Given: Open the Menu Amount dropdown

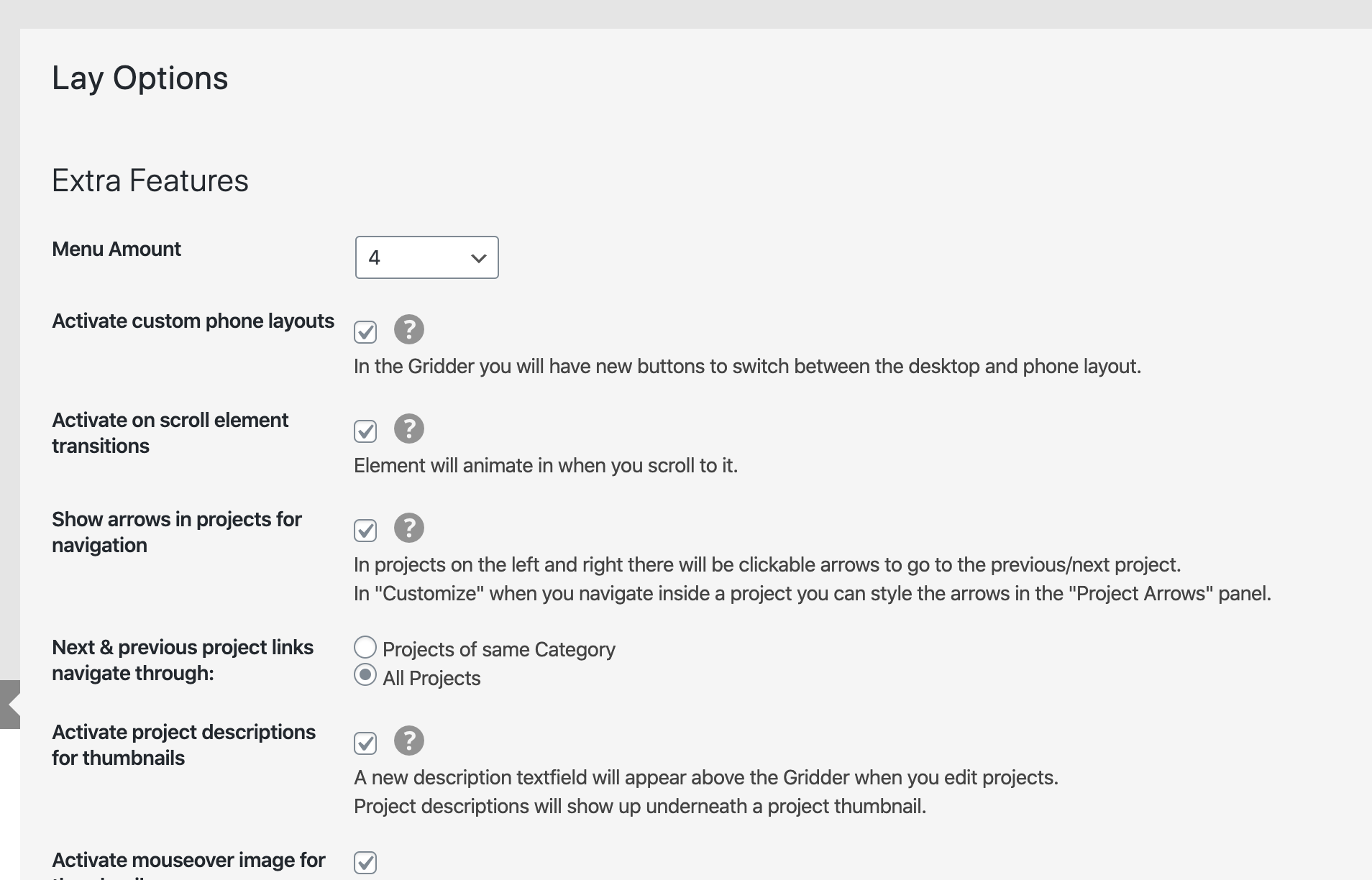Looking at the screenshot, I should point(426,257).
